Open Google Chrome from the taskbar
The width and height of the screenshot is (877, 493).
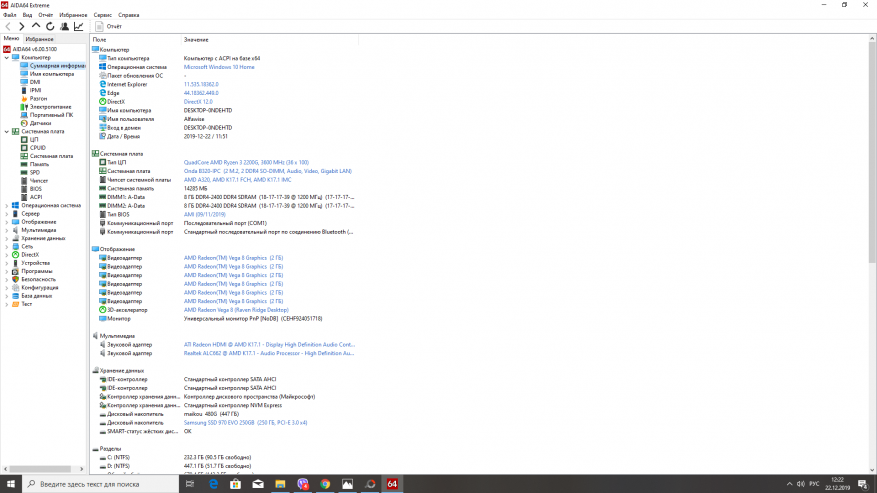(325, 484)
